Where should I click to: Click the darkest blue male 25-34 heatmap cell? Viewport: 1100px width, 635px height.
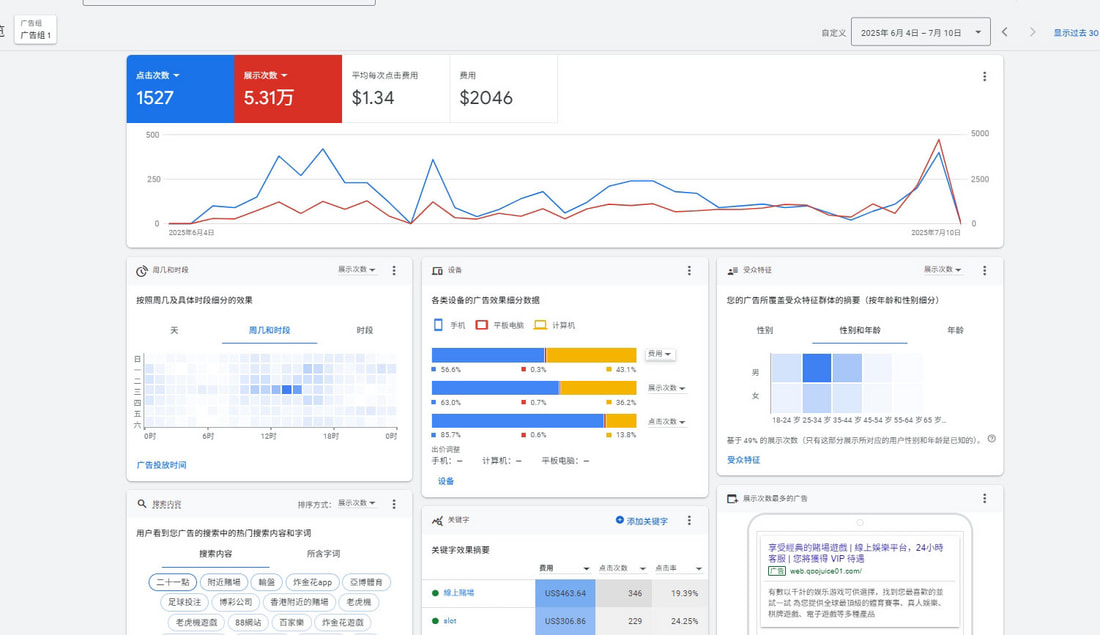[x=817, y=368]
